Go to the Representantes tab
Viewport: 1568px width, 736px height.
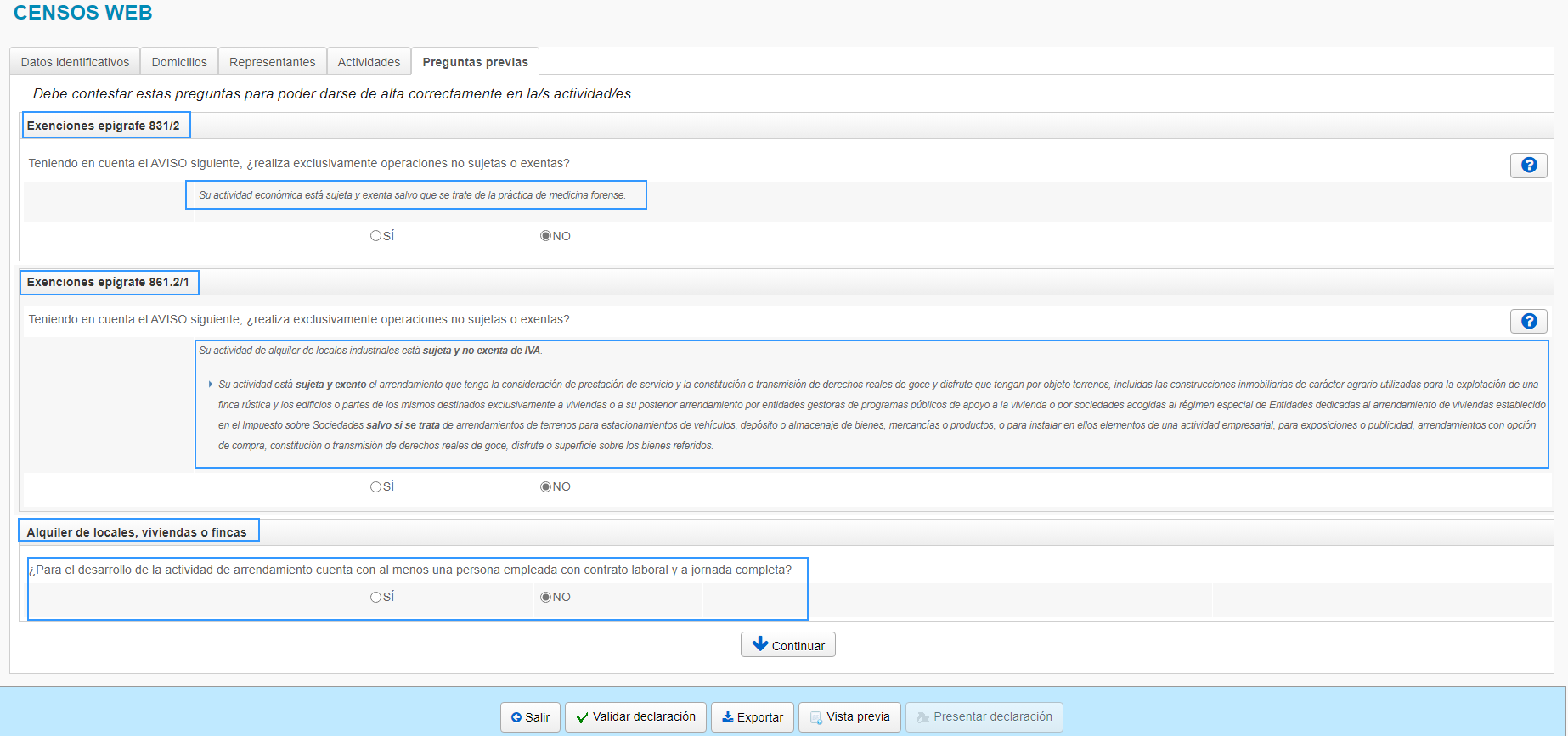(x=272, y=62)
